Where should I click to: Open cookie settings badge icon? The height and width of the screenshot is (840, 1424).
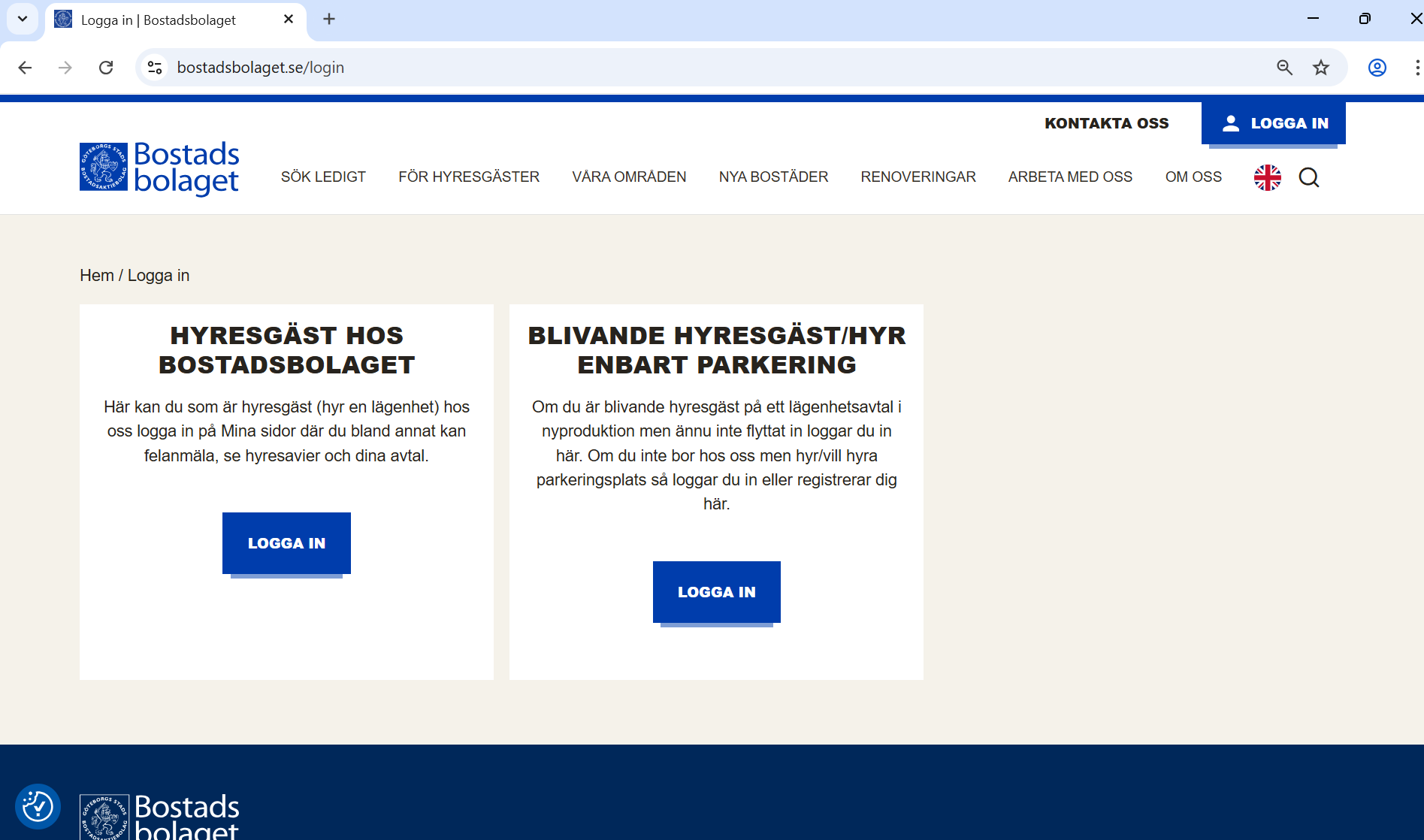(38, 806)
